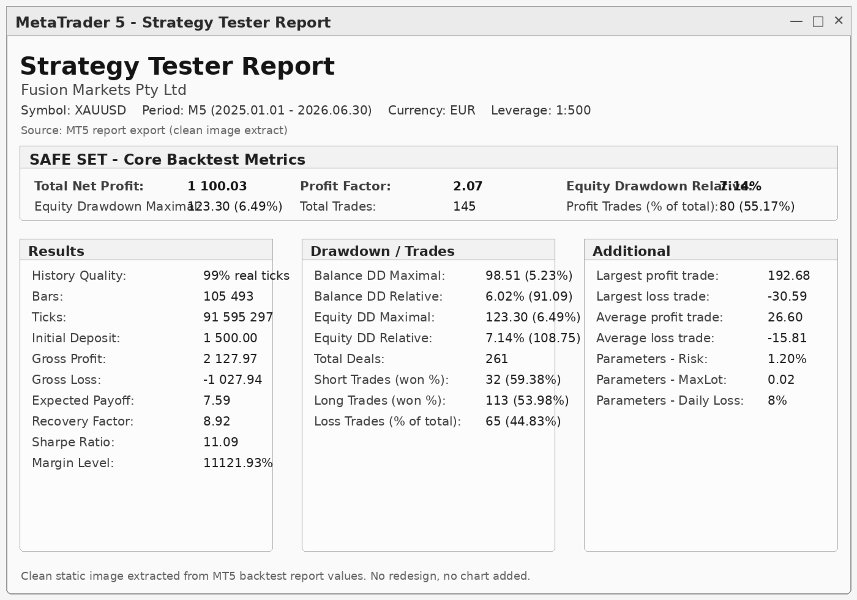Select the Profit Trades value 80 (55.17%)
Image resolution: width=857 pixels, height=600 pixels.
point(757,207)
